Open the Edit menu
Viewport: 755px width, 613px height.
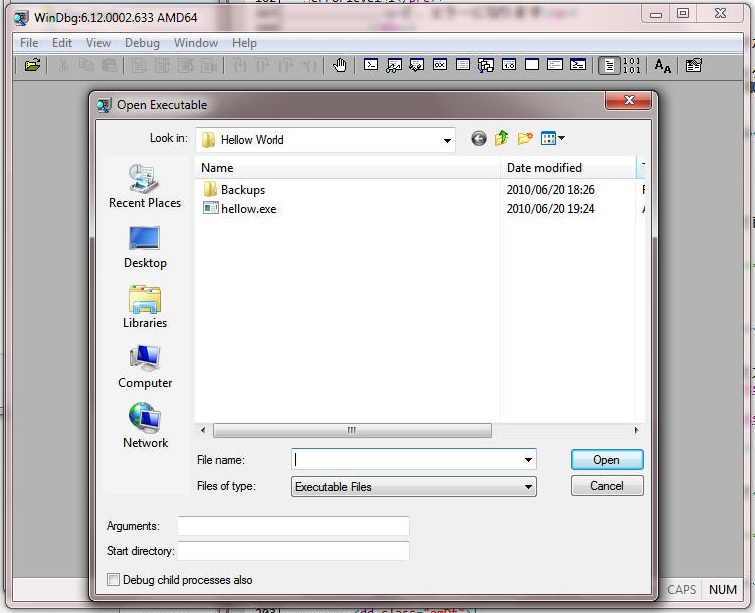(x=62, y=43)
